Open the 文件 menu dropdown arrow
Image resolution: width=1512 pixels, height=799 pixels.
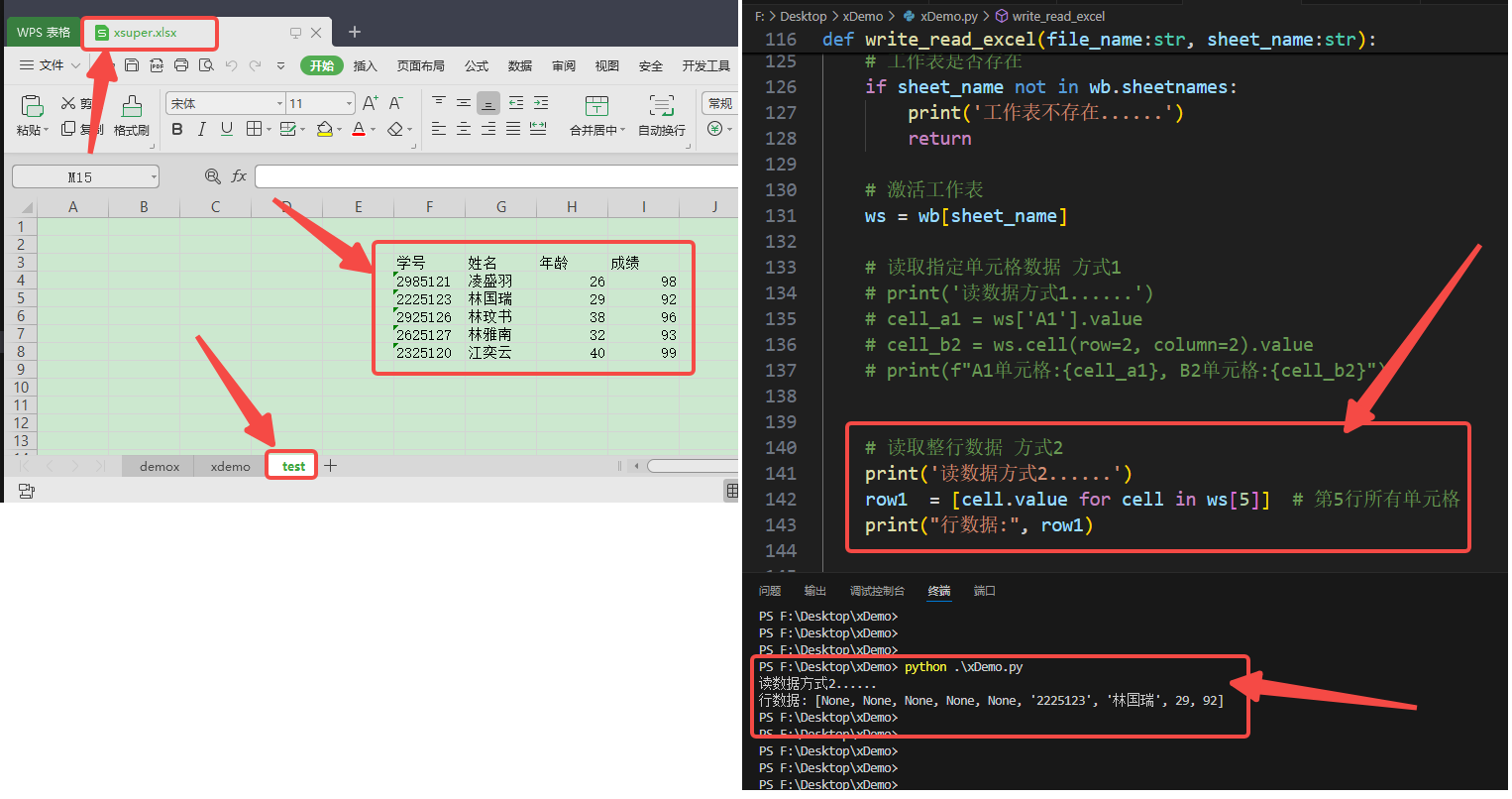(76, 65)
